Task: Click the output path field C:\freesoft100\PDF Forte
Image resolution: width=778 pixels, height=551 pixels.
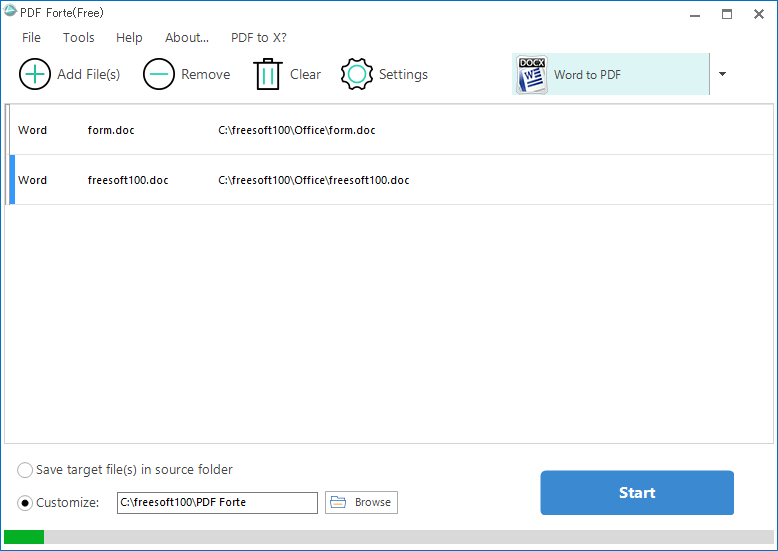Action: (217, 502)
